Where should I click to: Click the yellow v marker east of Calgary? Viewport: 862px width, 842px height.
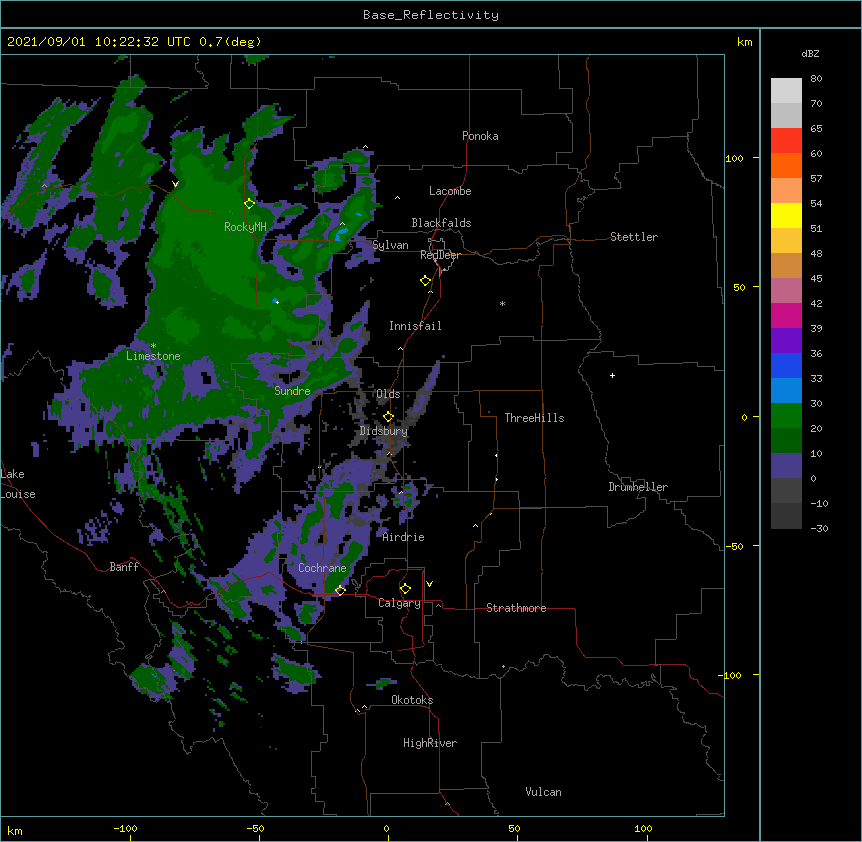(429, 584)
